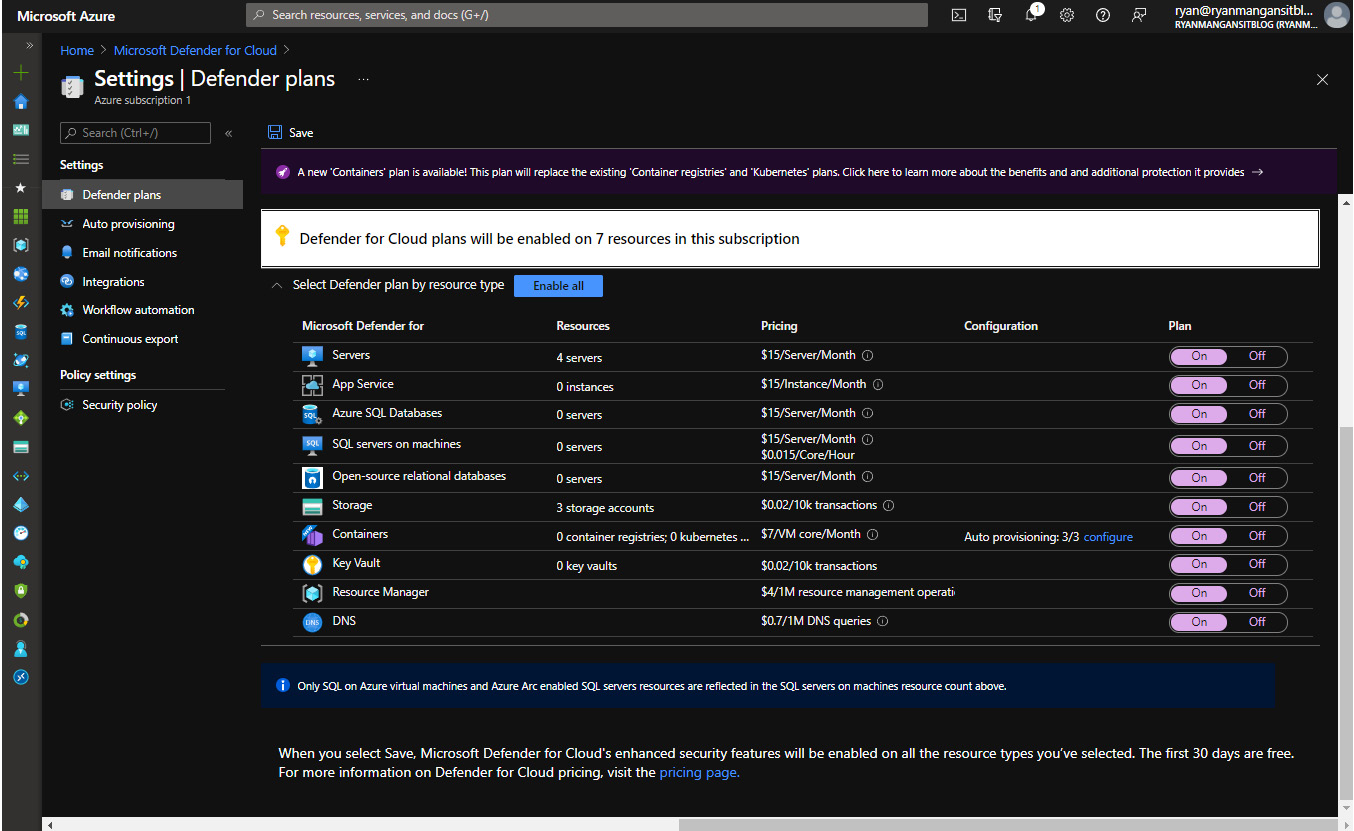
Task: Open All resources green grid icon
Action: (x=21, y=217)
